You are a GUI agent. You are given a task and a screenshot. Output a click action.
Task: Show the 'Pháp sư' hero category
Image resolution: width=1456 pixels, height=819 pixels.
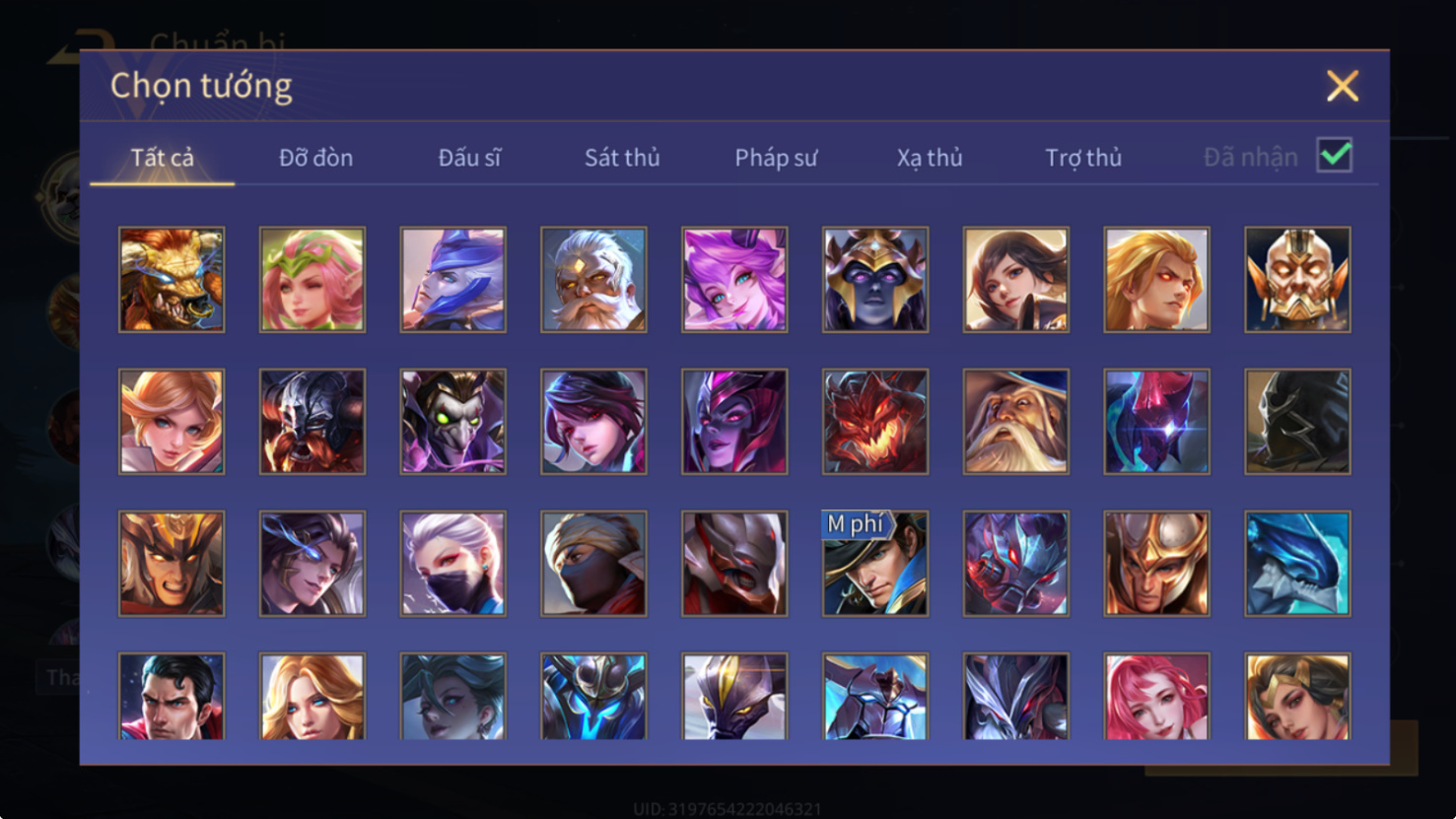[776, 158]
